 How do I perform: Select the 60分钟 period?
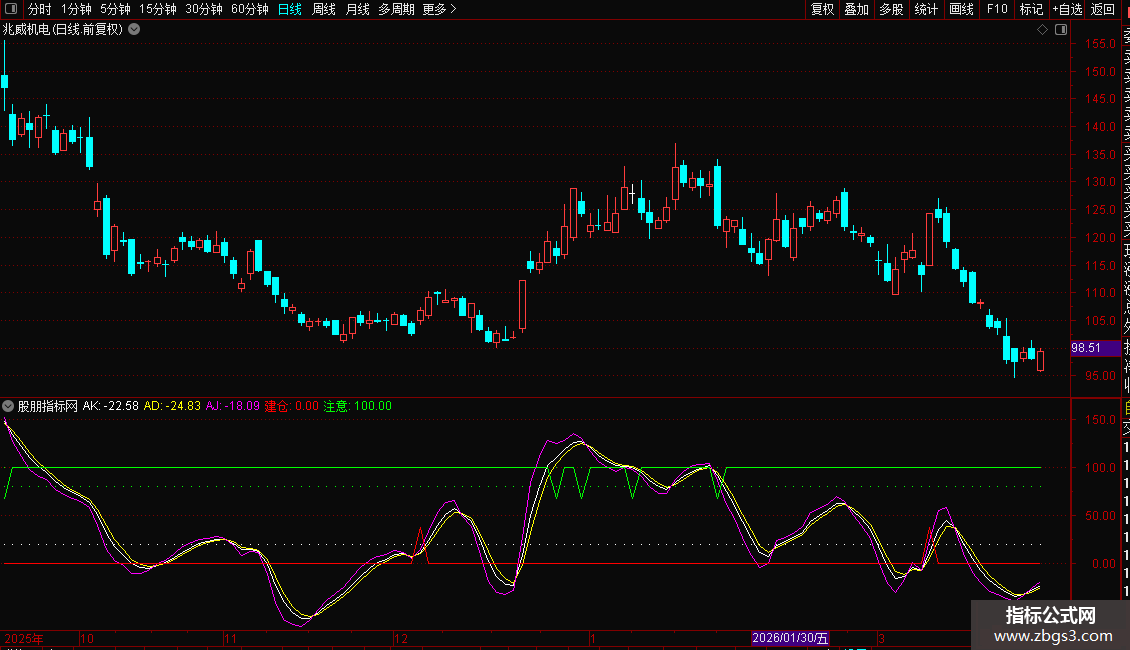pos(250,9)
